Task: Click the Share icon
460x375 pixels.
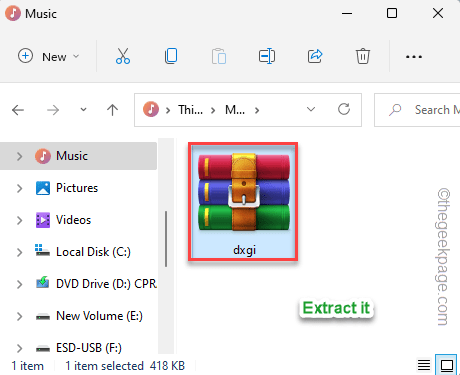Action: [x=315, y=56]
